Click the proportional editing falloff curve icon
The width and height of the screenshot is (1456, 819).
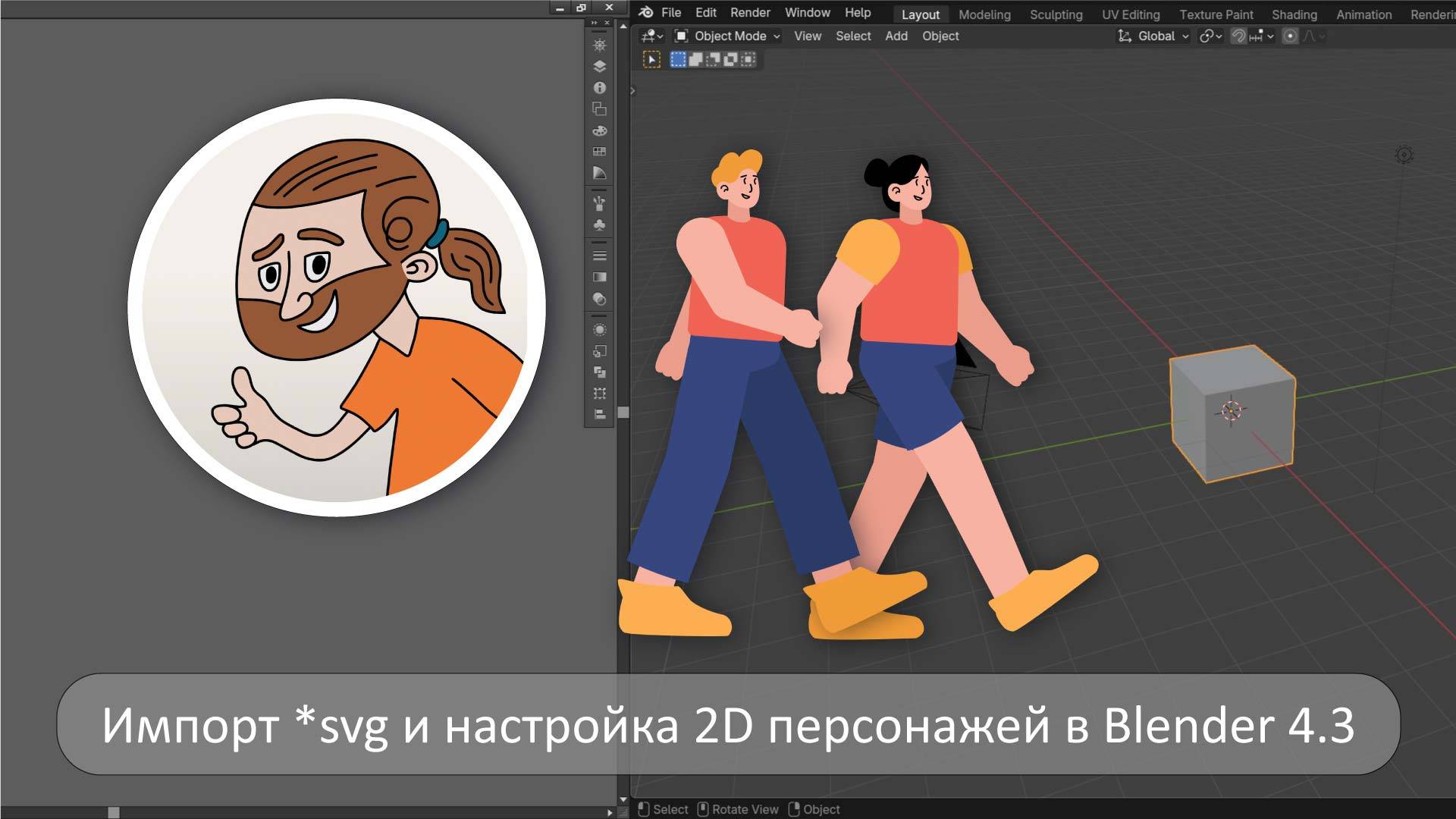pyautogui.click(x=1310, y=36)
